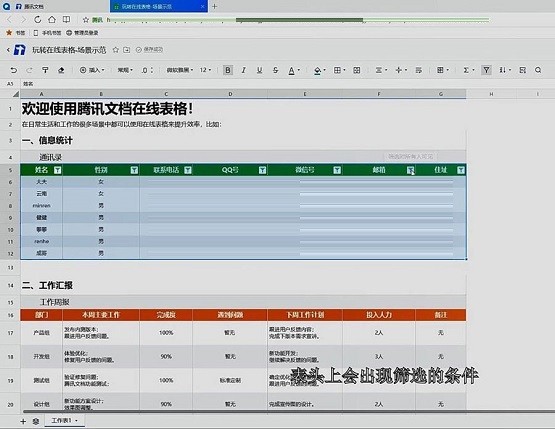Viewport: 555px width, 429px height.
Task: Open the 书签 bookmarks folder
Action: (16, 33)
